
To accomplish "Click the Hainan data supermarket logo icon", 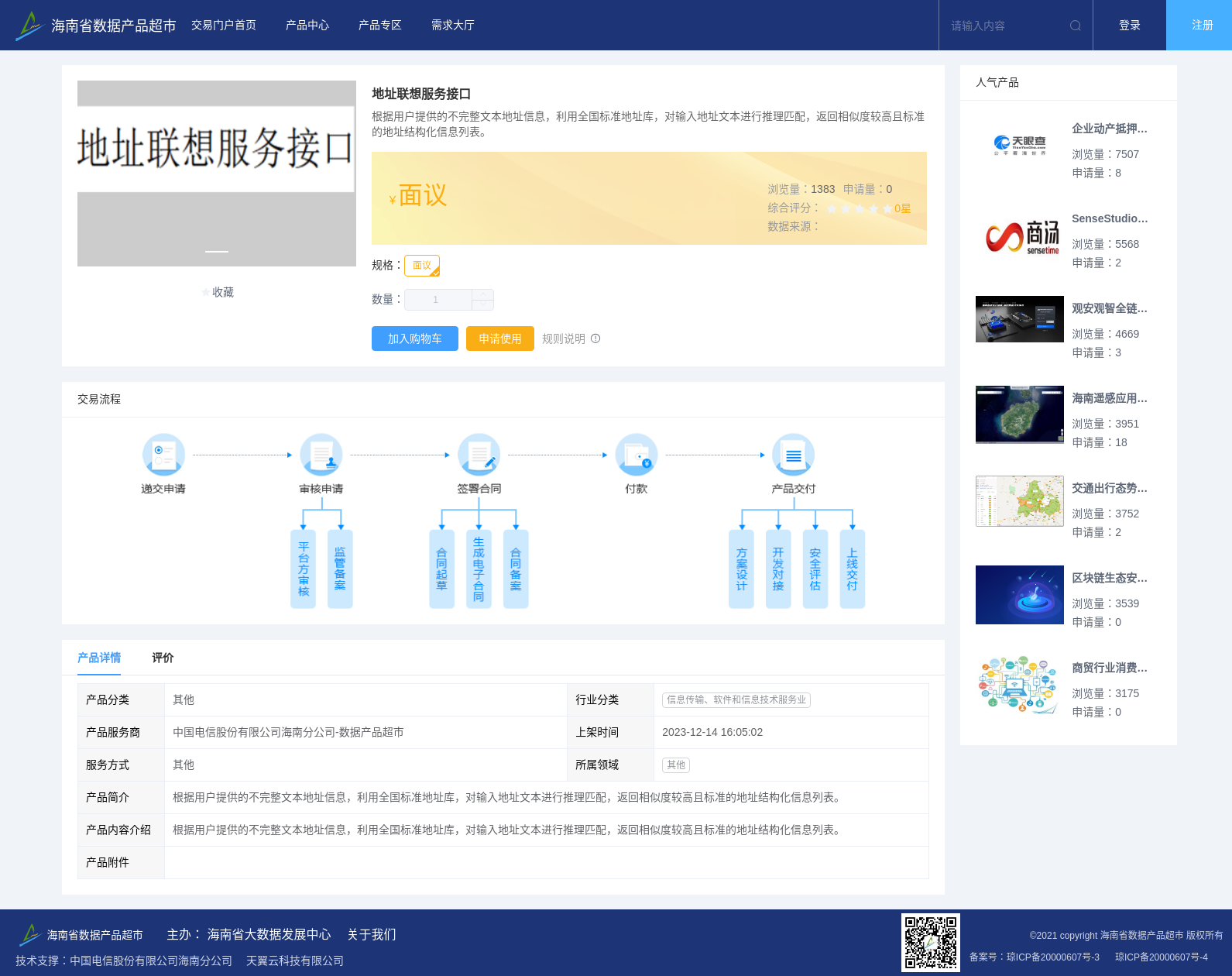I will (29, 26).
